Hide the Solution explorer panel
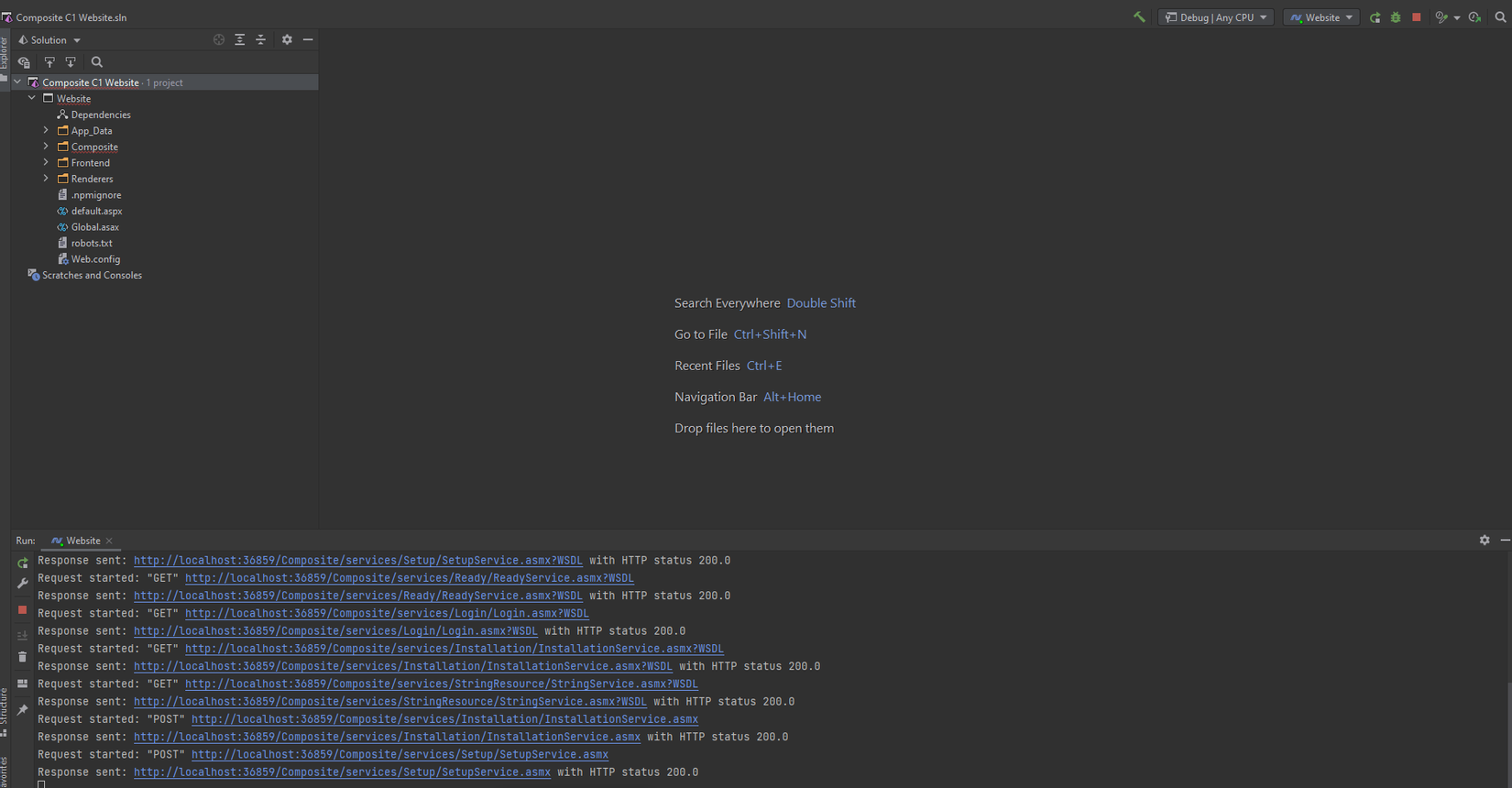This screenshot has height=788, width=1512. click(x=308, y=40)
